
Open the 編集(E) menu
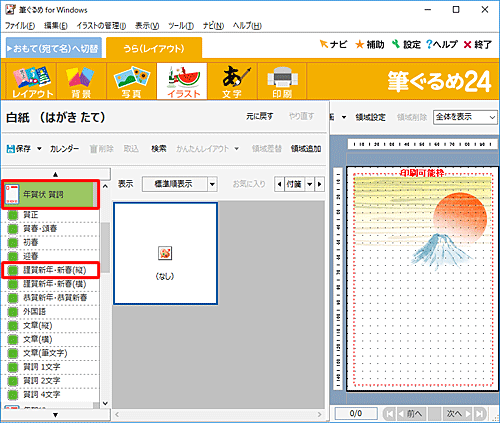[56, 26]
